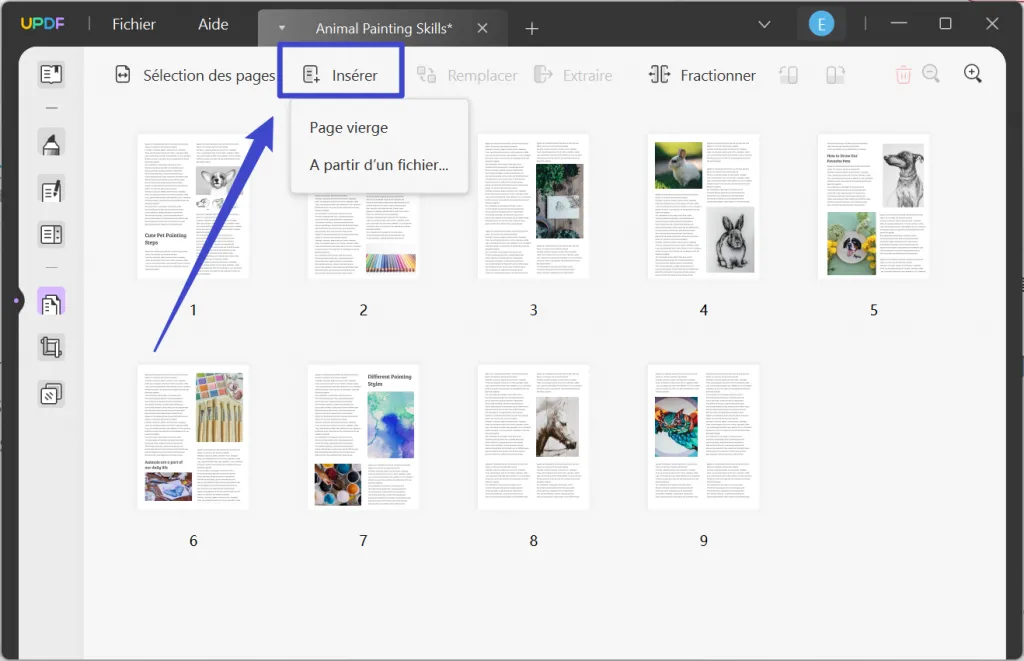Rotate pages clockwise
This screenshot has width=1024, height=661.
tap(835, 74)
